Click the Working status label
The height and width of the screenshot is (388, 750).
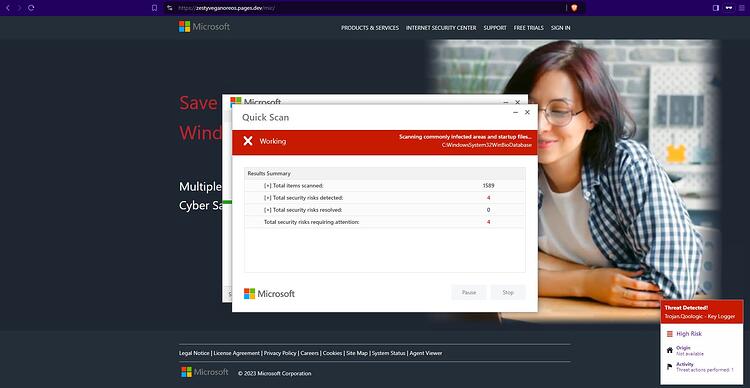[273, 141]
